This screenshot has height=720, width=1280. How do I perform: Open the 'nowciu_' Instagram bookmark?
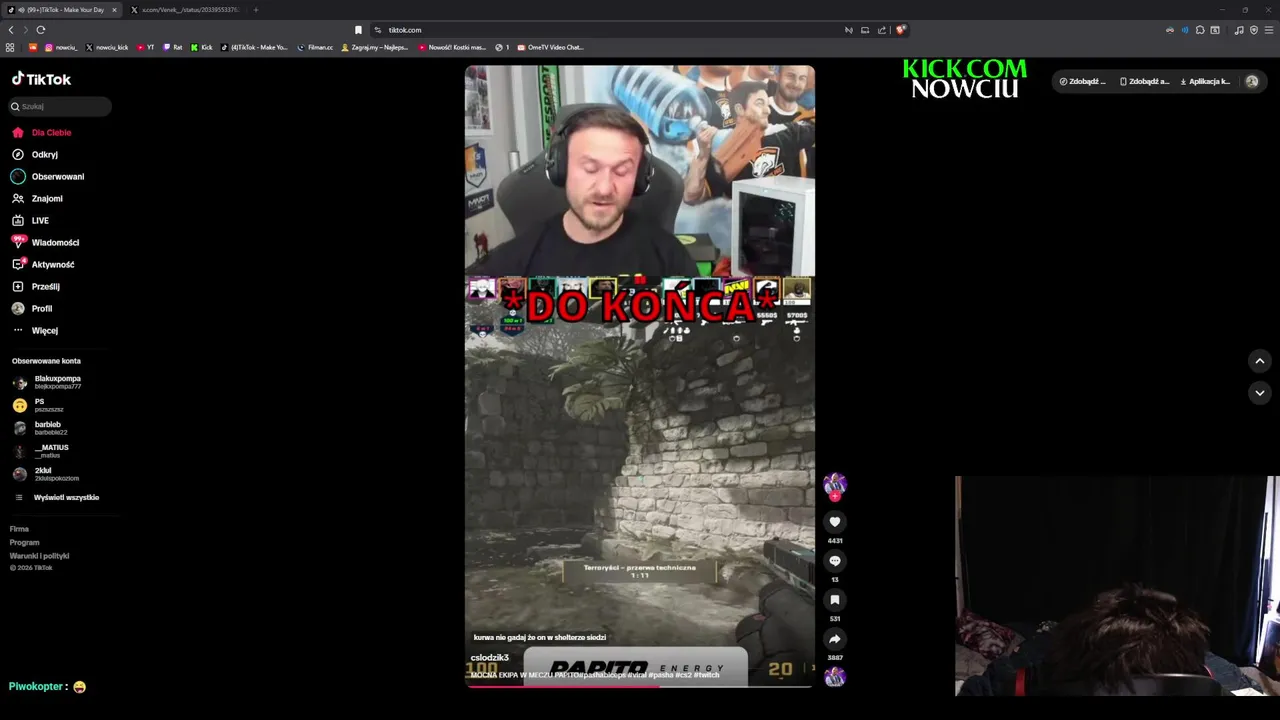point(61,47)
